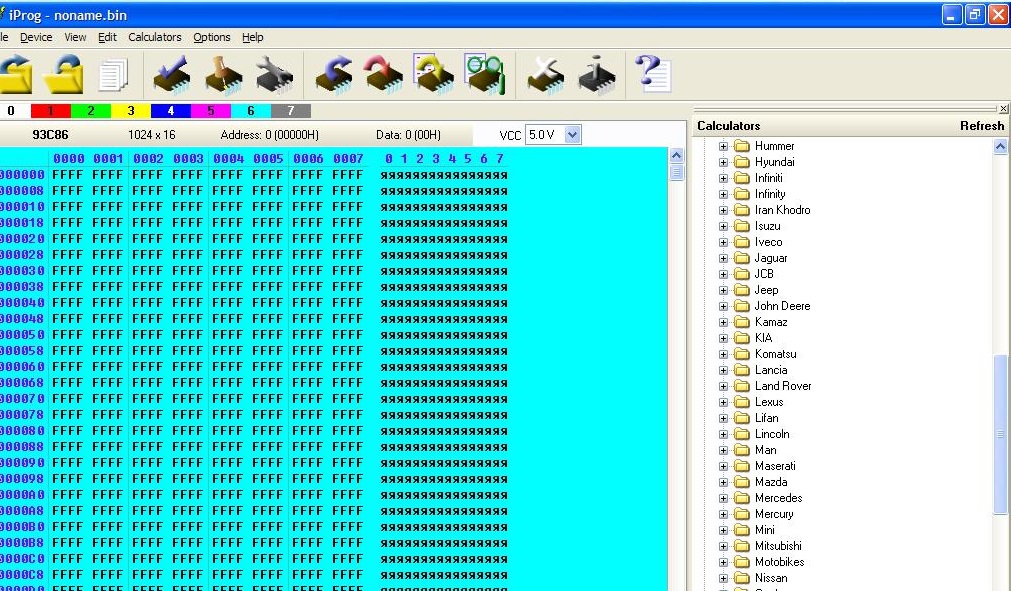Click the 0004 column header
Image resolution: width=1011 pixels, height=591 pixels.
[228, 159]
